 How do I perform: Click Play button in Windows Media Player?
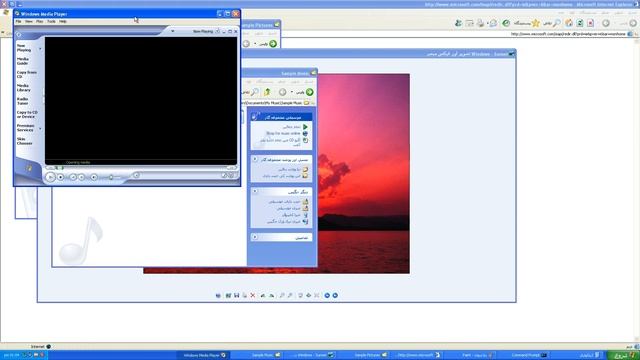tap(50, 177)
